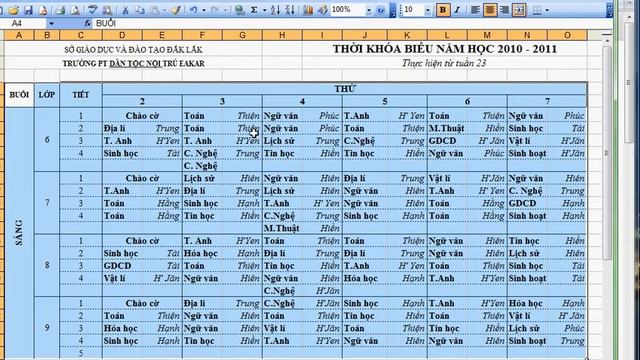Select column header O

pyautogui.click(x=567, y=35)
